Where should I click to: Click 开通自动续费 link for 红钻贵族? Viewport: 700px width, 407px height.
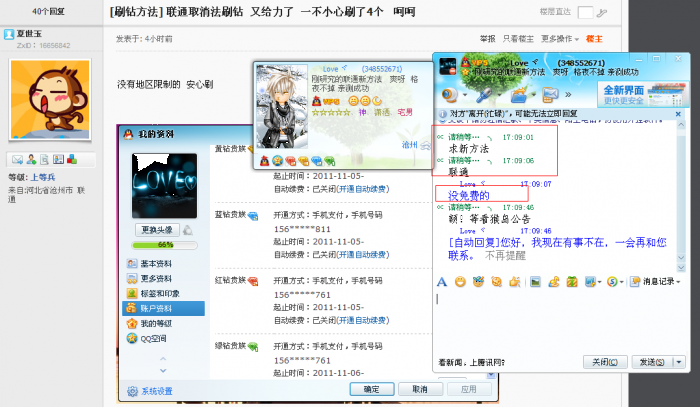(362, 320)
